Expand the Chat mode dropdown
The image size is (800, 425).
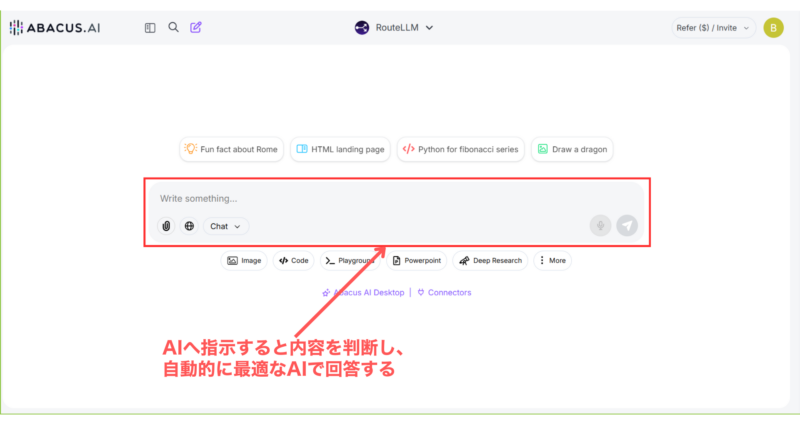[x=226, y=226]
